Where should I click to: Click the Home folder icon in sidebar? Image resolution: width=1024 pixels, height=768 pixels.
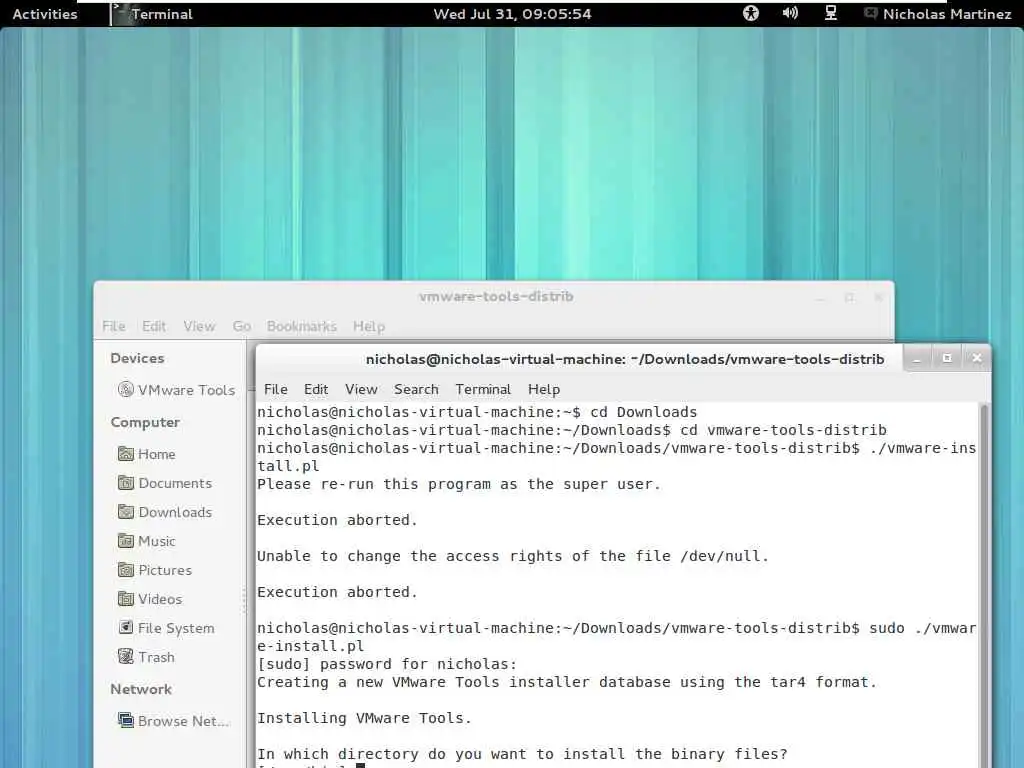tap(126, 453)
